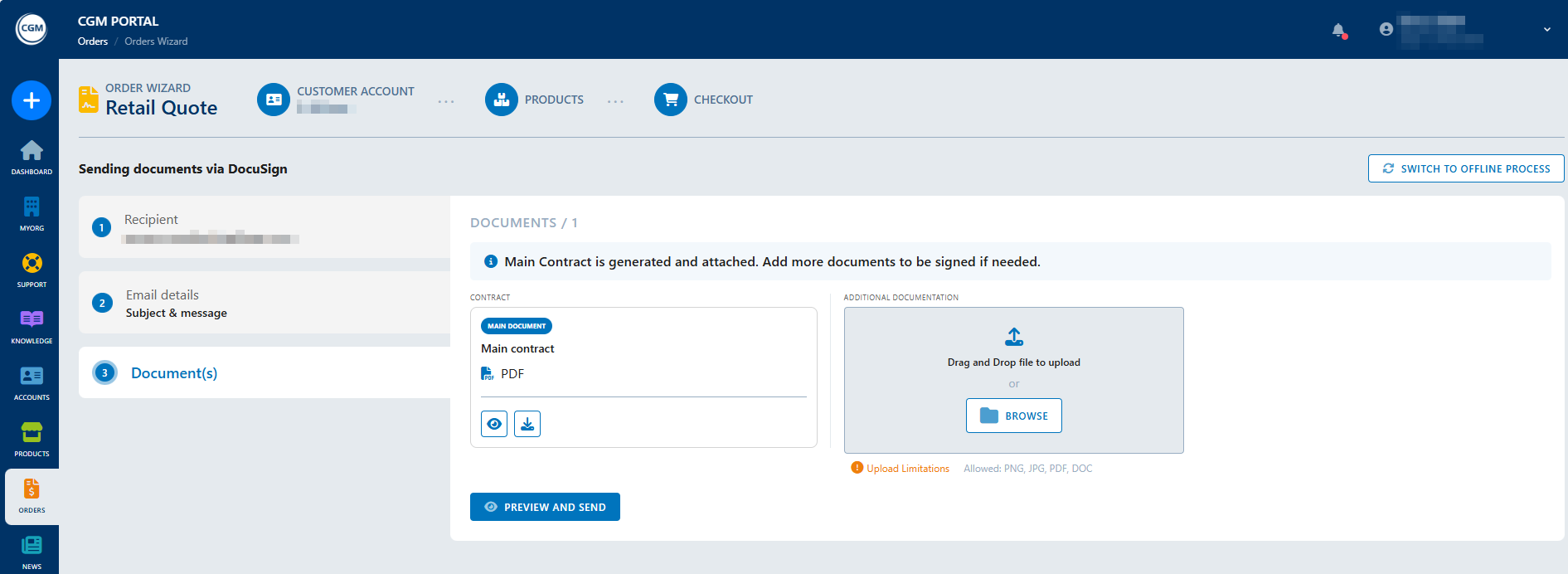This screenshot has width=1568, height=574.
Task: Go to the Products wizard step
Action: pos(534,100)
